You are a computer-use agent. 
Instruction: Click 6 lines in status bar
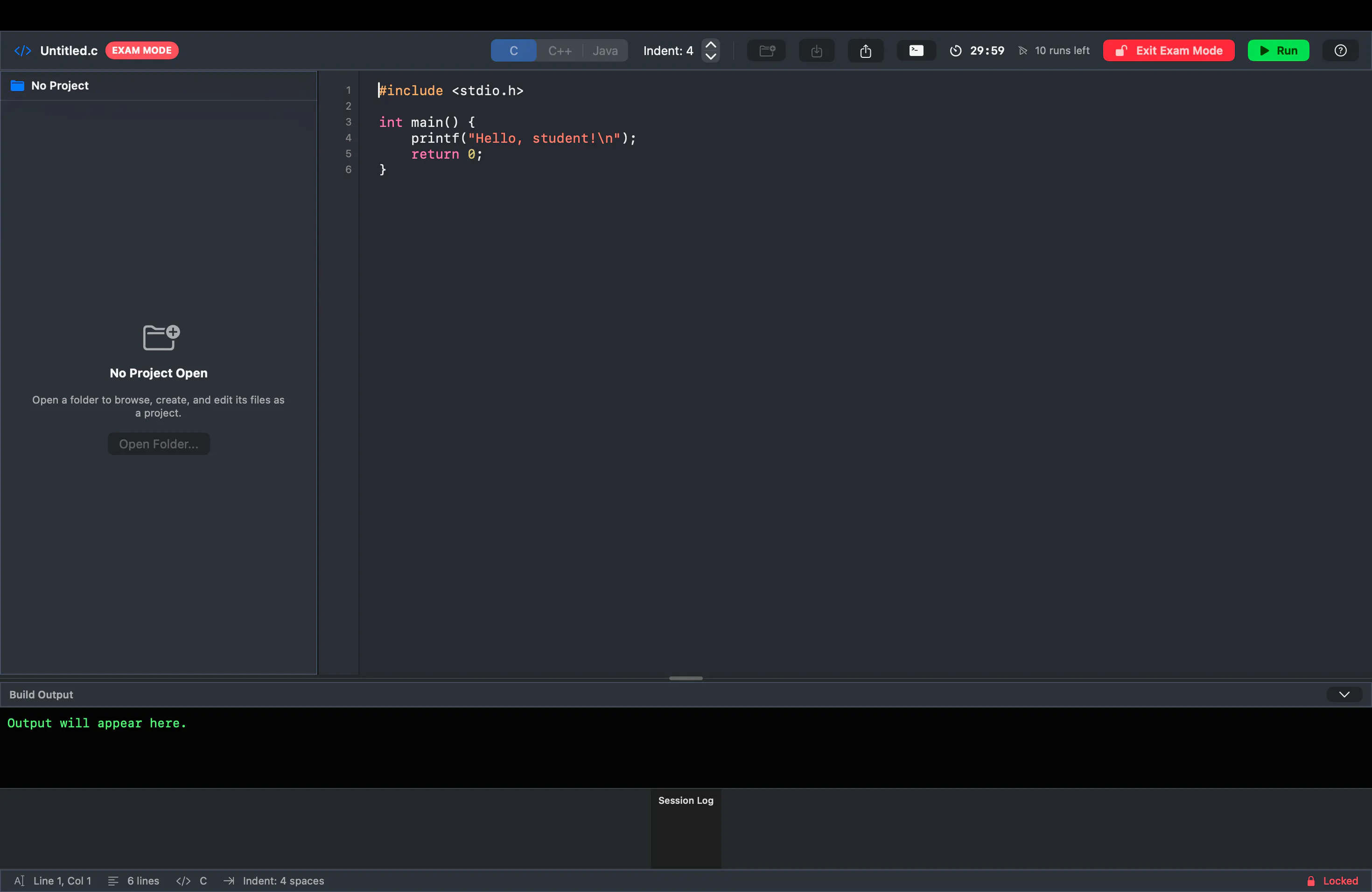point(143,880)
